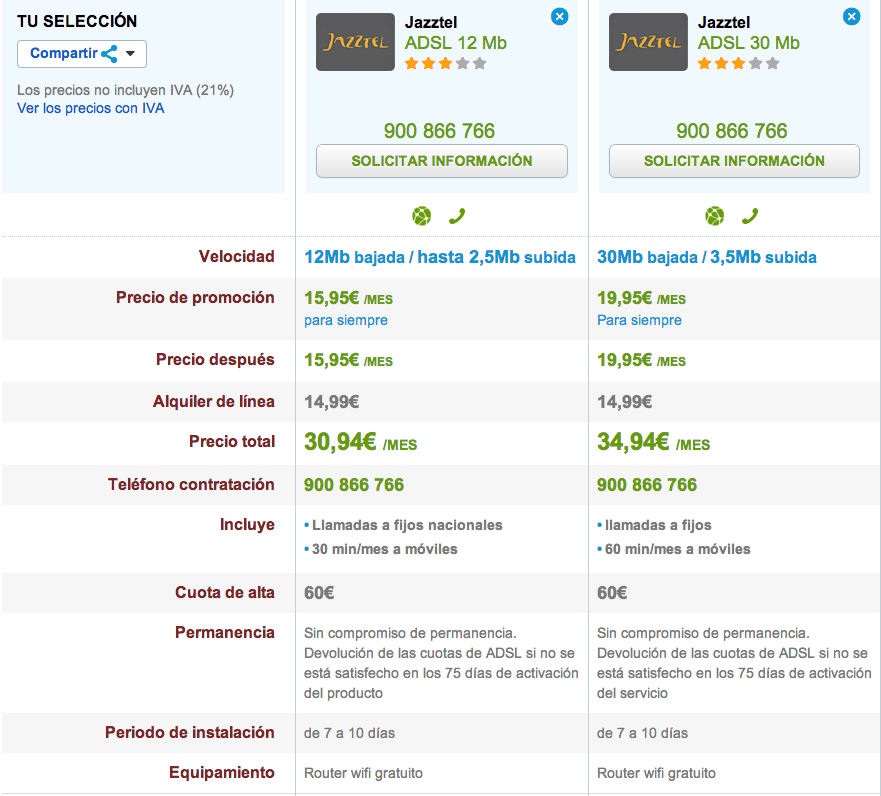Click 14,99€ line rental for 12 Mb plan

click(x=331, y=402)
